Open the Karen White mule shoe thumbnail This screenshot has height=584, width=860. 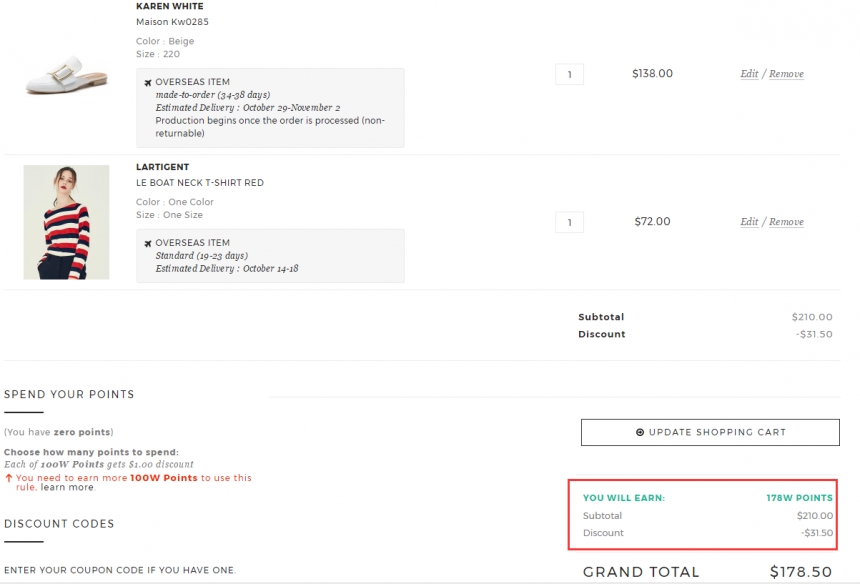click(66, 75)
